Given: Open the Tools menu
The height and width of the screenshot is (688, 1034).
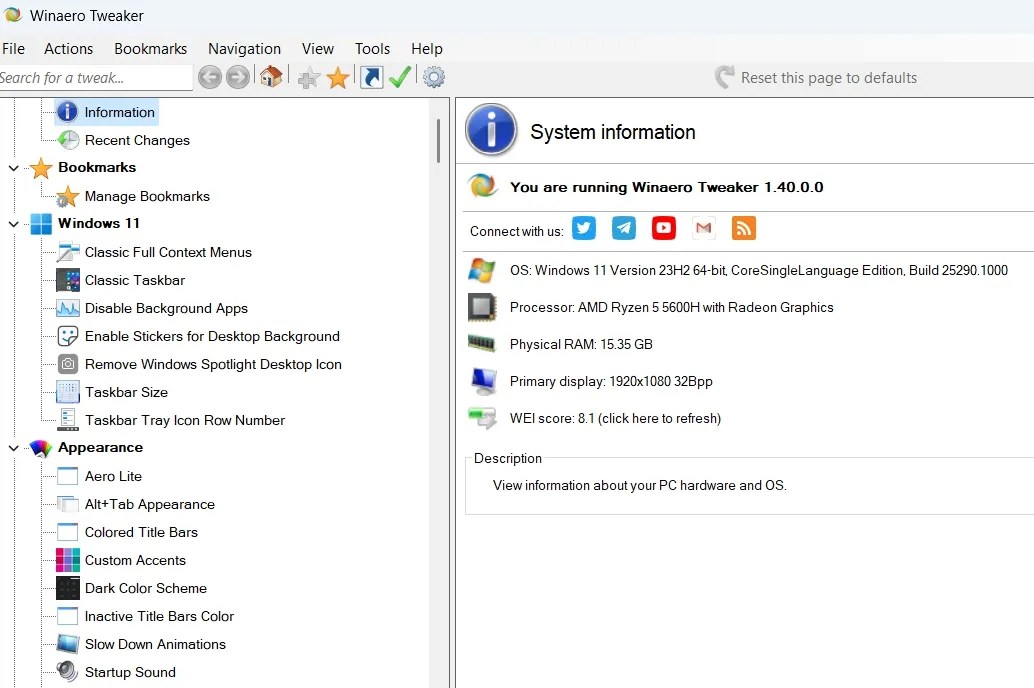Looking at the screenshot, I should pos(372,48).
